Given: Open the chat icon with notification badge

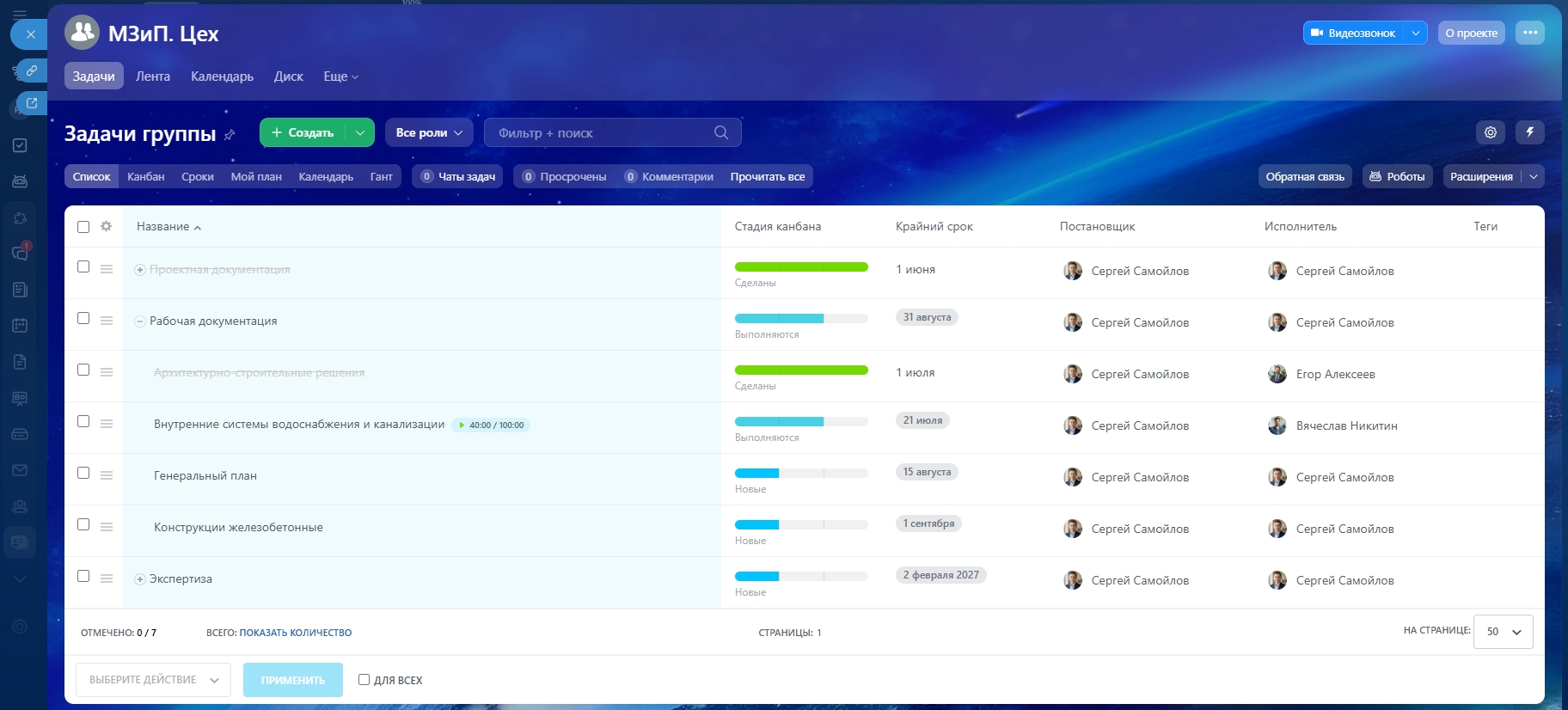Looking at the screenshot, I should (x=20, y=253).
